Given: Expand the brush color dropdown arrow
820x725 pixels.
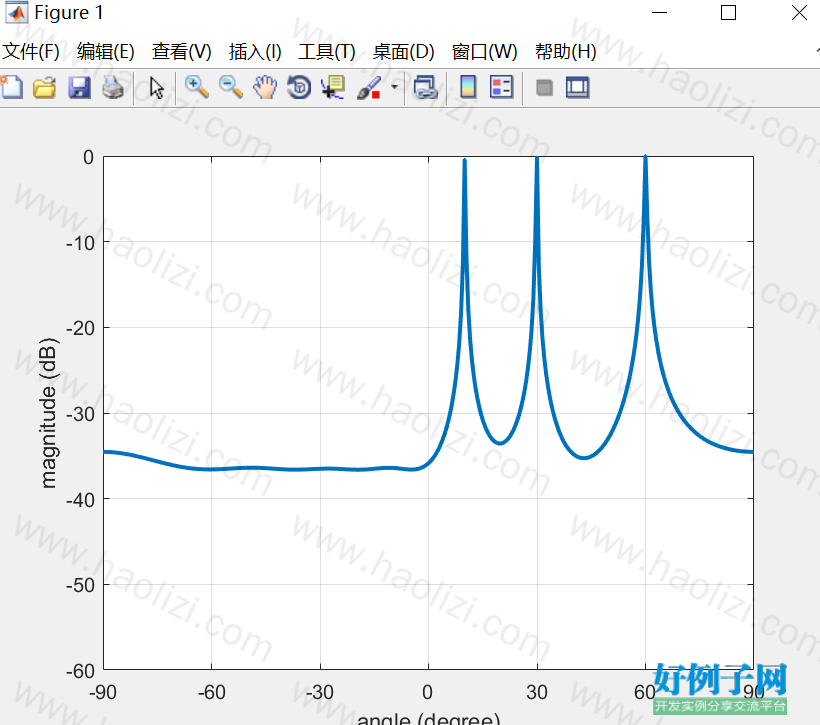Looking at the screenshot, I should (394, 87).
